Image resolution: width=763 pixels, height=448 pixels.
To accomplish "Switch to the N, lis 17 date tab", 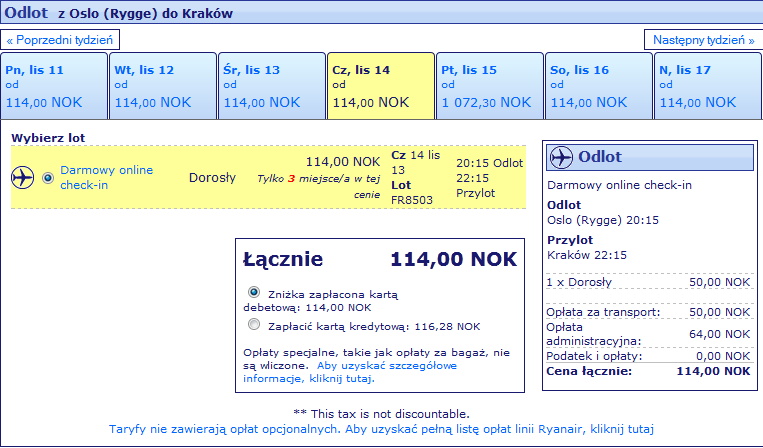I will point(708,86).
